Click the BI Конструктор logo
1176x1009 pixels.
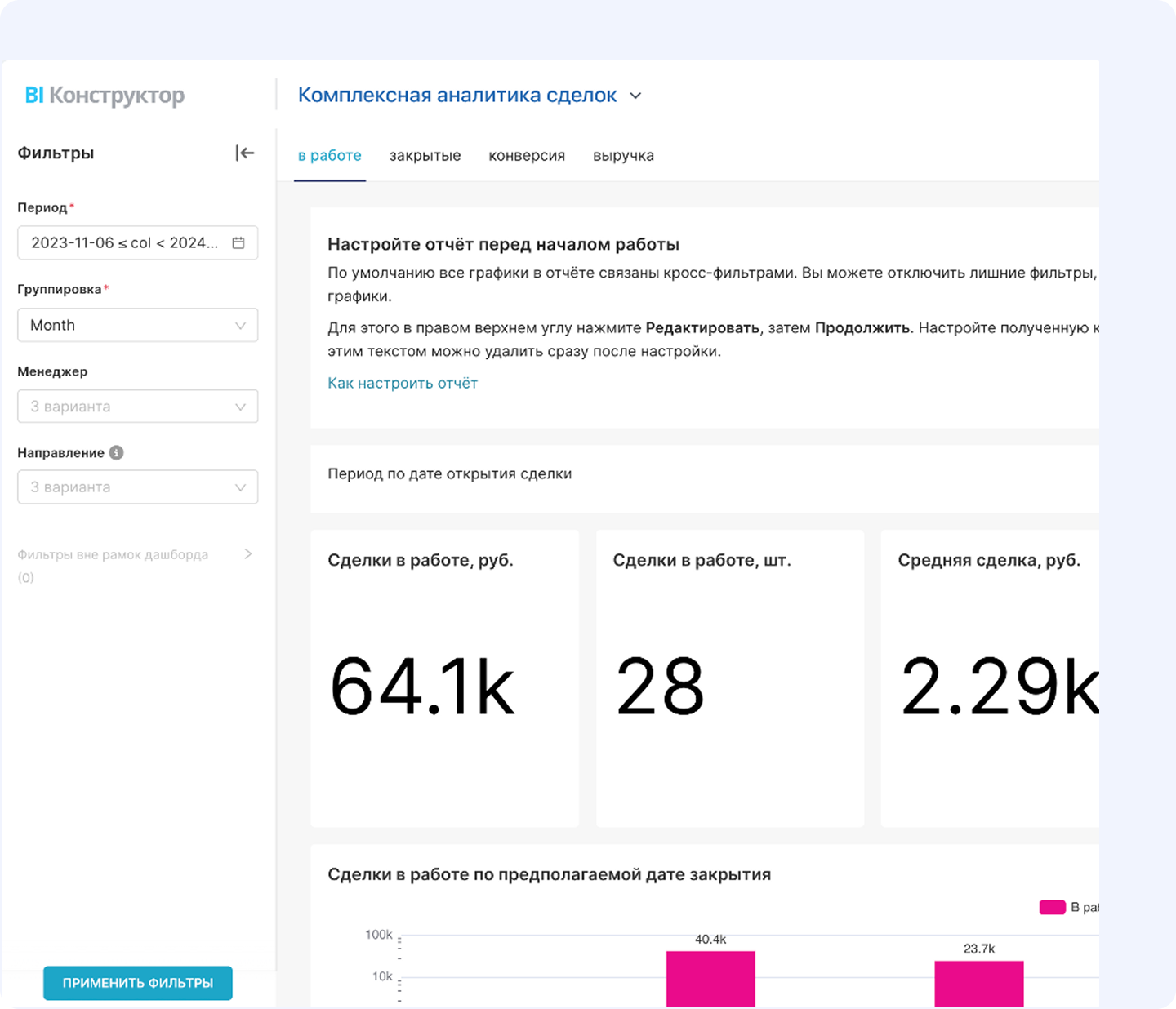[105, 96]
